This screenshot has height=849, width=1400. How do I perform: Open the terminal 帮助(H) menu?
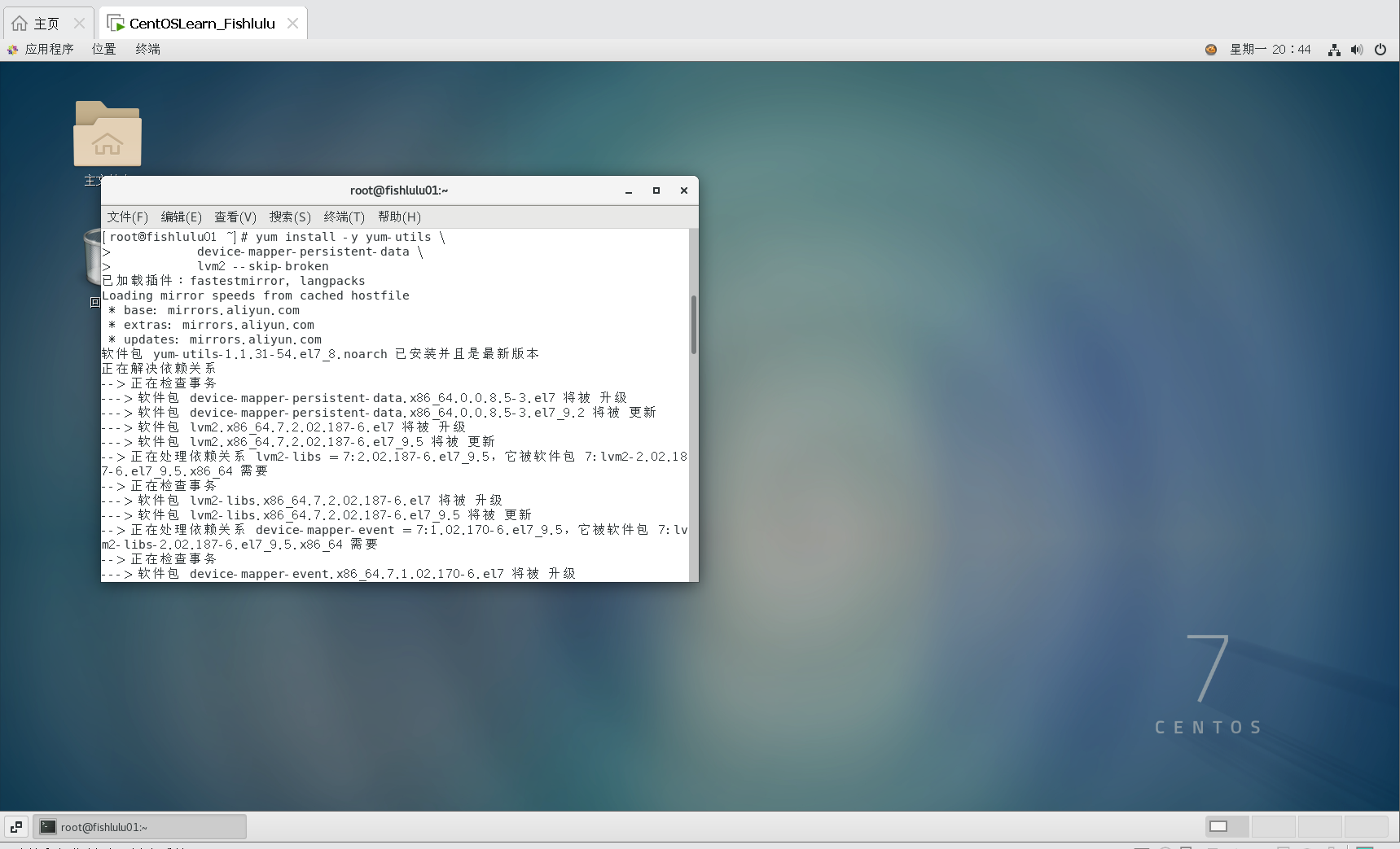(x=399, y=217)
